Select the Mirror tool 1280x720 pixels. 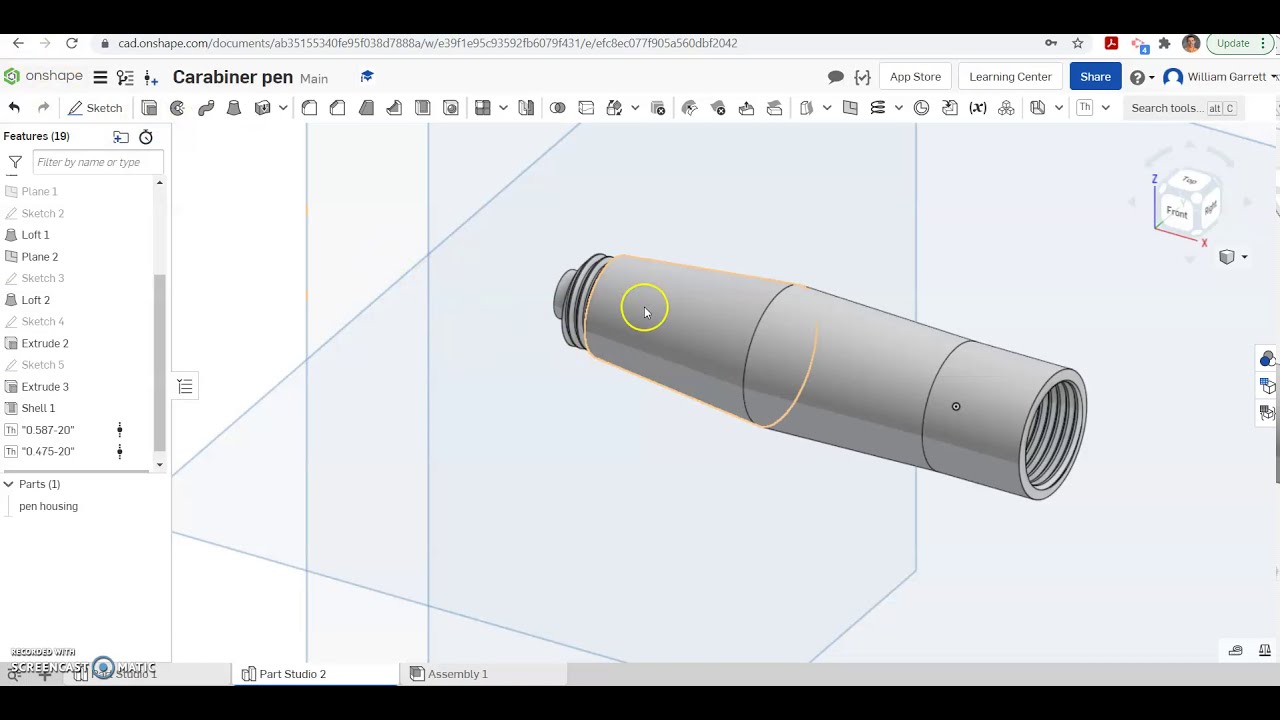pos(526,108)
